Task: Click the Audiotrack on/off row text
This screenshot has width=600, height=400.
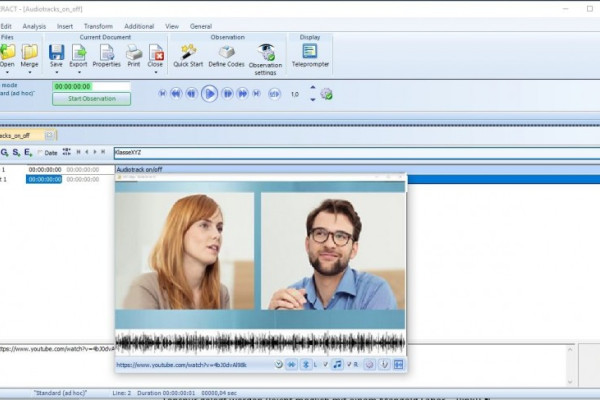Action: pos(139,169)
